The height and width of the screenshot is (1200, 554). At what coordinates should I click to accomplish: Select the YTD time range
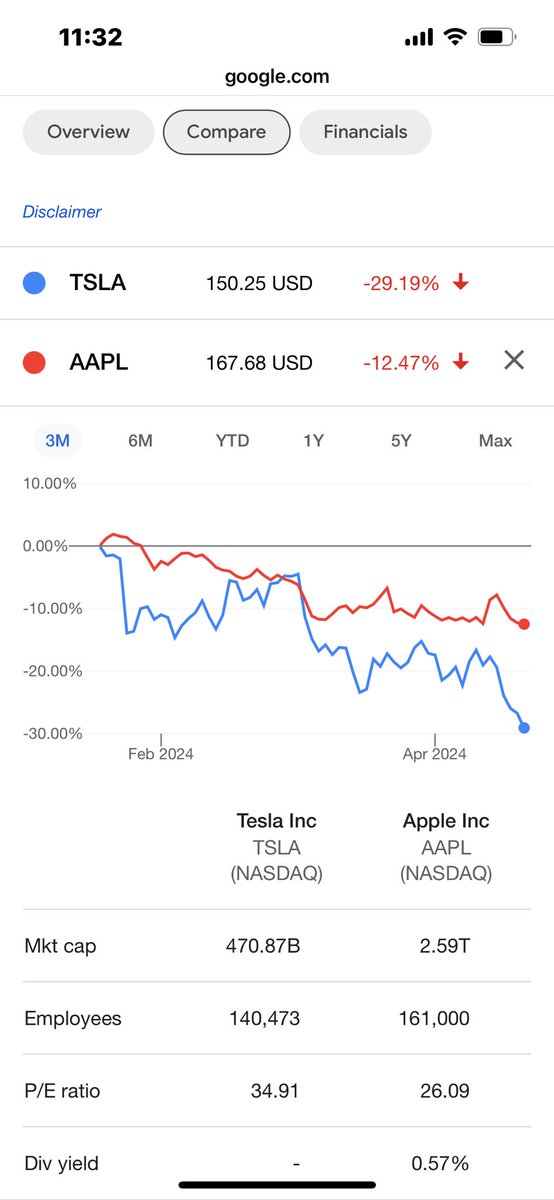tap(232, 440)
